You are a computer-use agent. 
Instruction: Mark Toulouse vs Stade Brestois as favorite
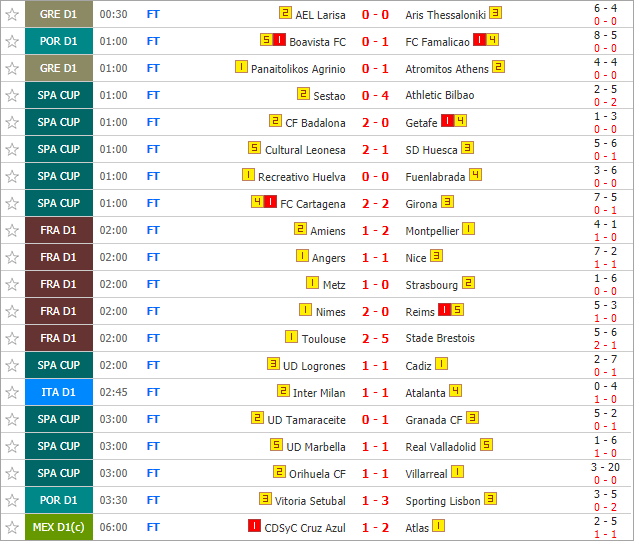click(x=12, y=338)
